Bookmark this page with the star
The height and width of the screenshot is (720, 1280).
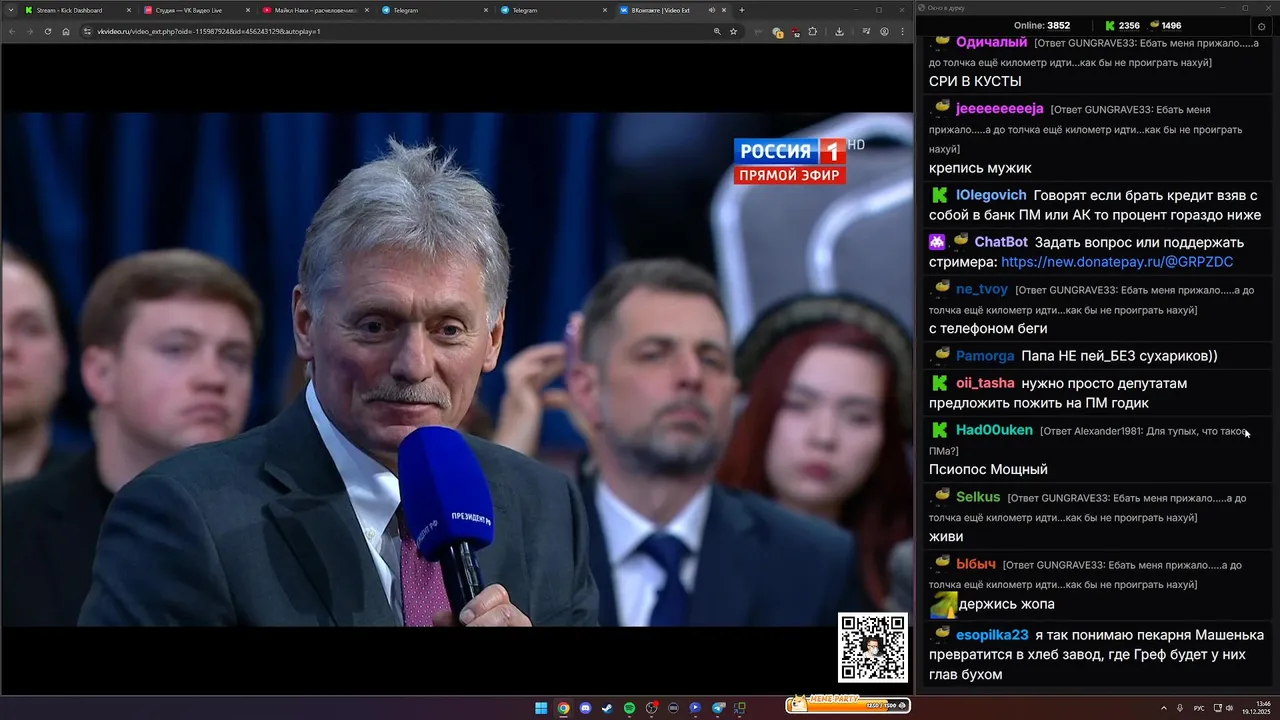tap(733, 31)
